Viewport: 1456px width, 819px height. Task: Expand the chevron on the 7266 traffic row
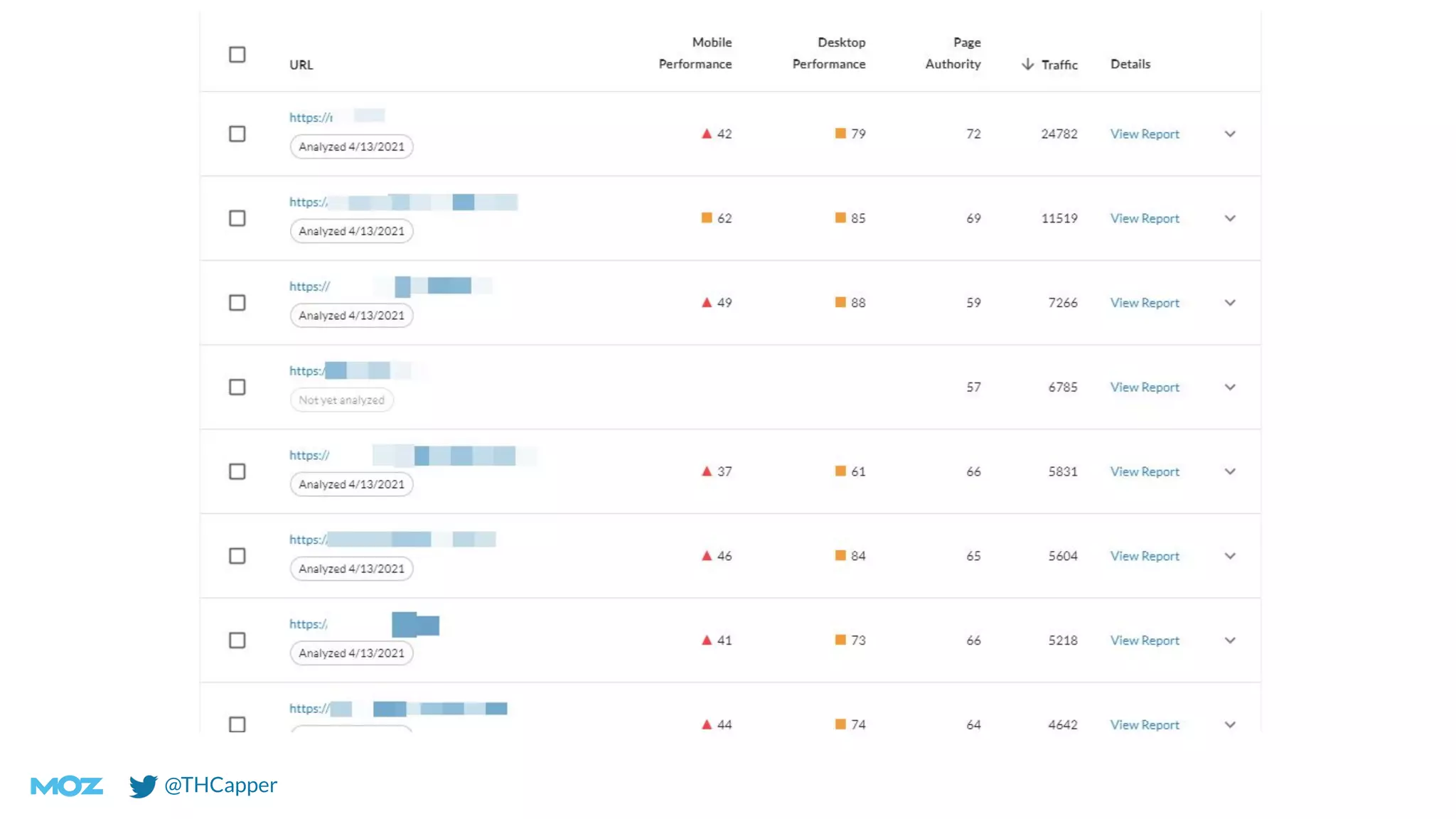point(1230,303)
